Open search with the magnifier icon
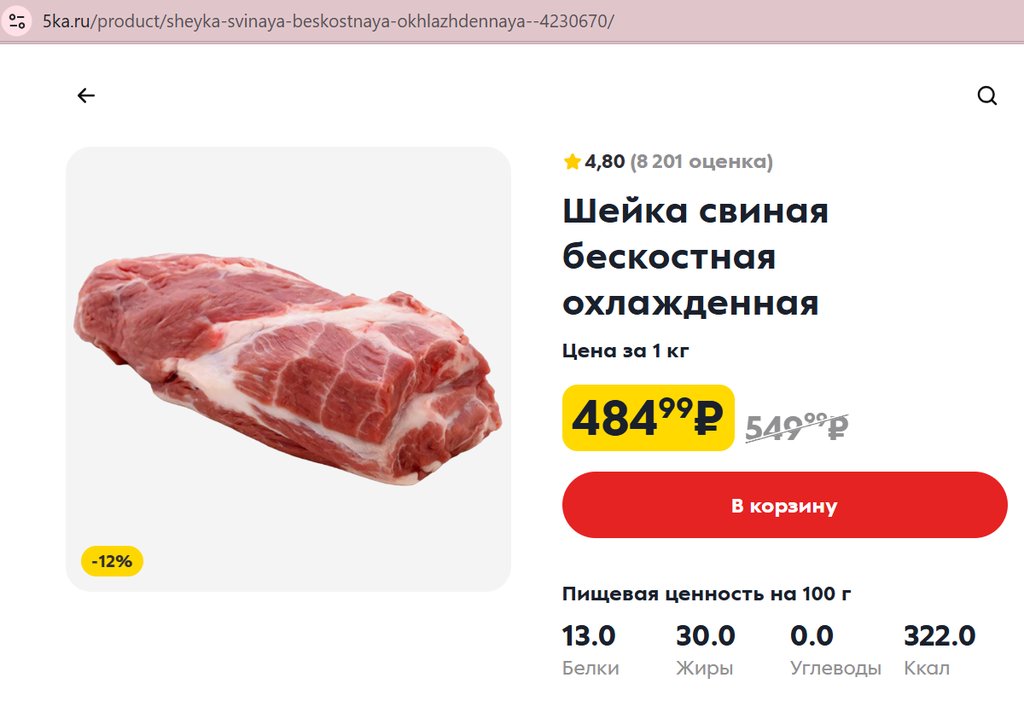The width and height of the screenshot is (1024, 701). click(x=987, y=96)
